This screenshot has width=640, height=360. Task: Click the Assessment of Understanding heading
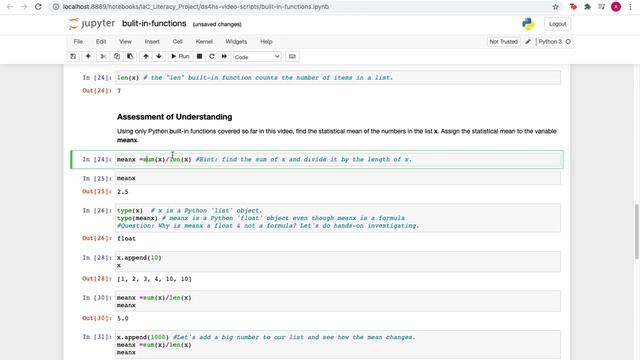[174, 117]
